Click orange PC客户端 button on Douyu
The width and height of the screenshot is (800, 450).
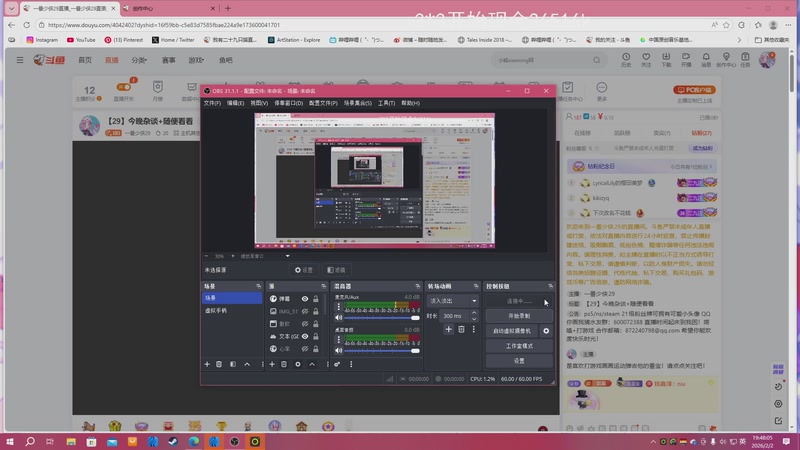pos(694,90)
